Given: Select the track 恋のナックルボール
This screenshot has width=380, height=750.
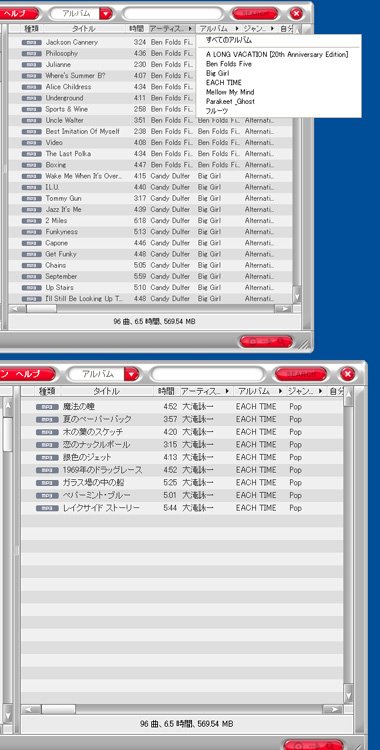Looking at the screenshot, I should (96, 445).
